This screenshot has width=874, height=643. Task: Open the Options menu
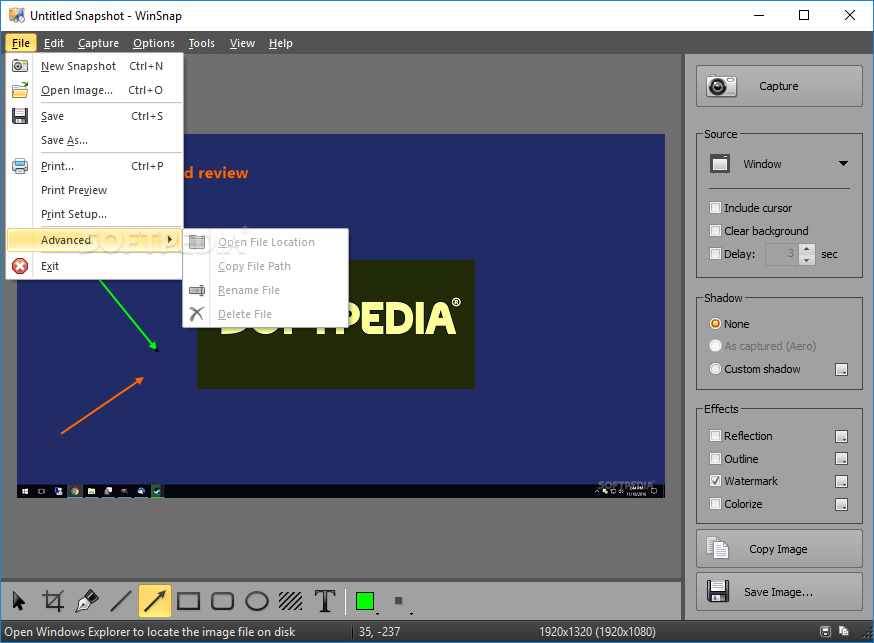pos(154,43)
